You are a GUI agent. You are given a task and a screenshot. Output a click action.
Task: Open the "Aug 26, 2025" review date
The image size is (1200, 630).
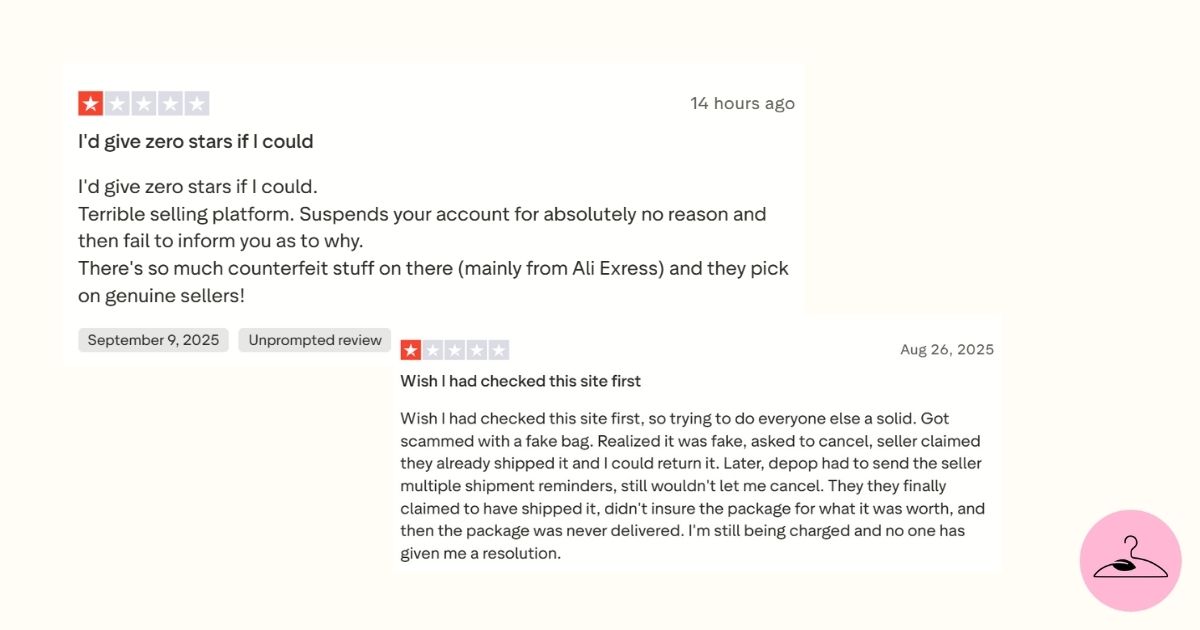click(946, 350)
